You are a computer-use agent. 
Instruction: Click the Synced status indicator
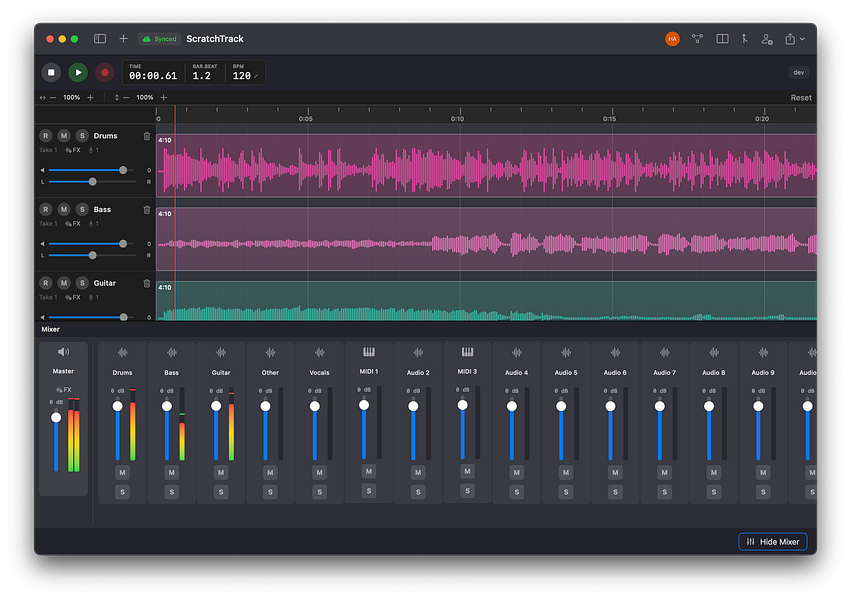pyautogui.click(x=159, y=38)
